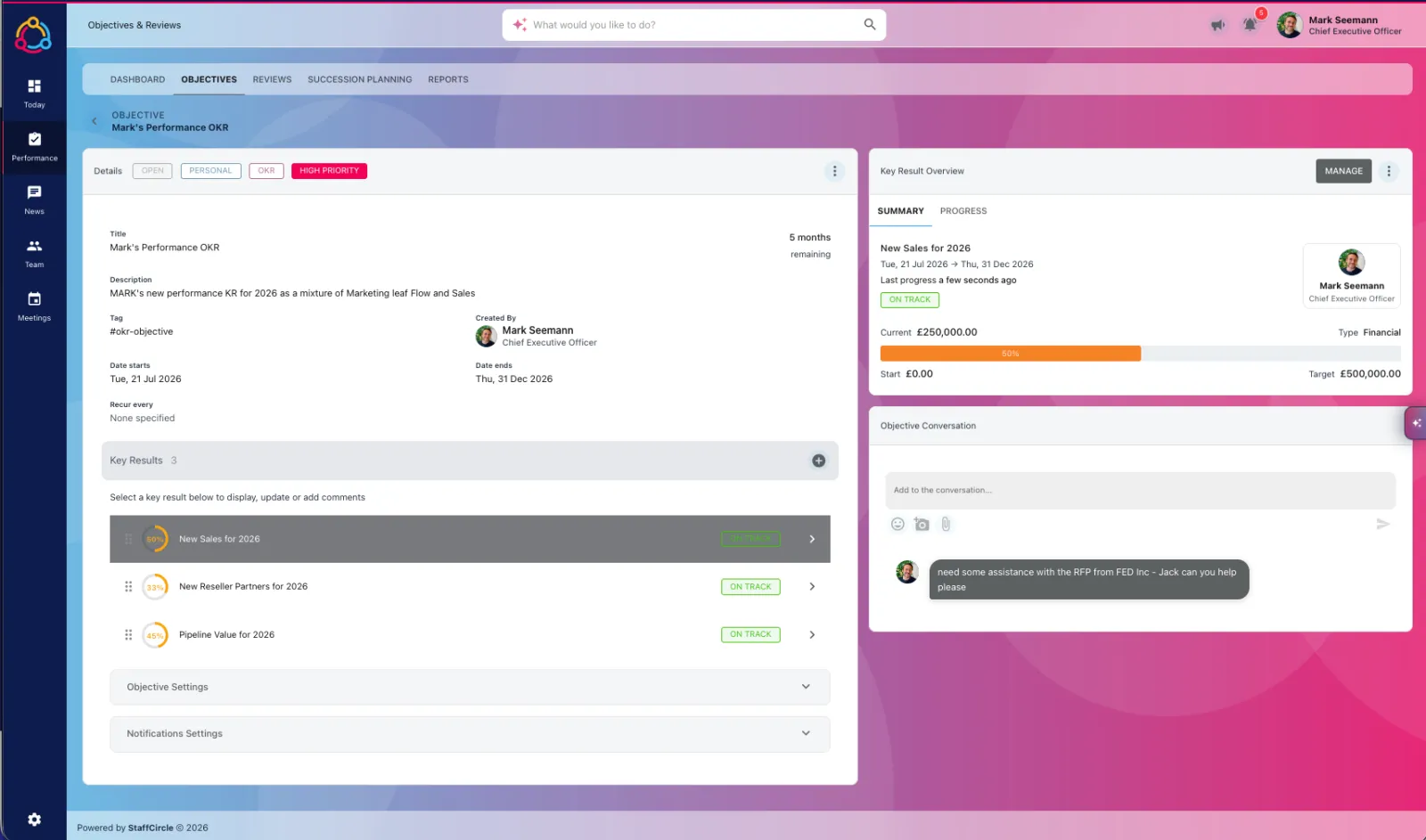1426x840 pixels.
Task: Open Mark Seemann owner card in overview
Action: (x=1351, y=276)
